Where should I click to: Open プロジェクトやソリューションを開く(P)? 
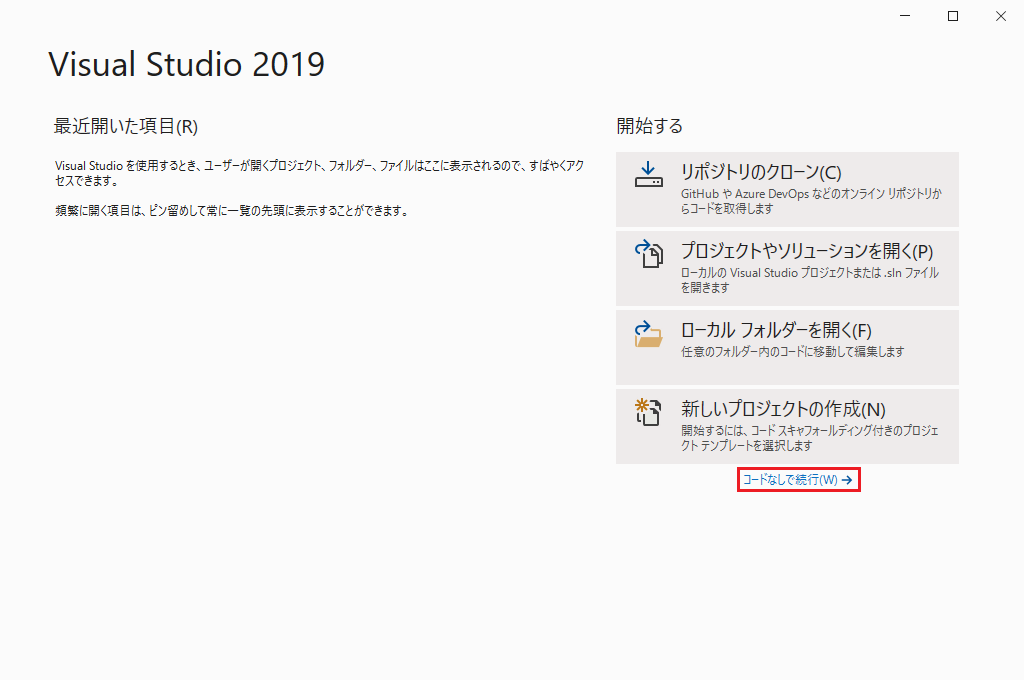(806, 251)
